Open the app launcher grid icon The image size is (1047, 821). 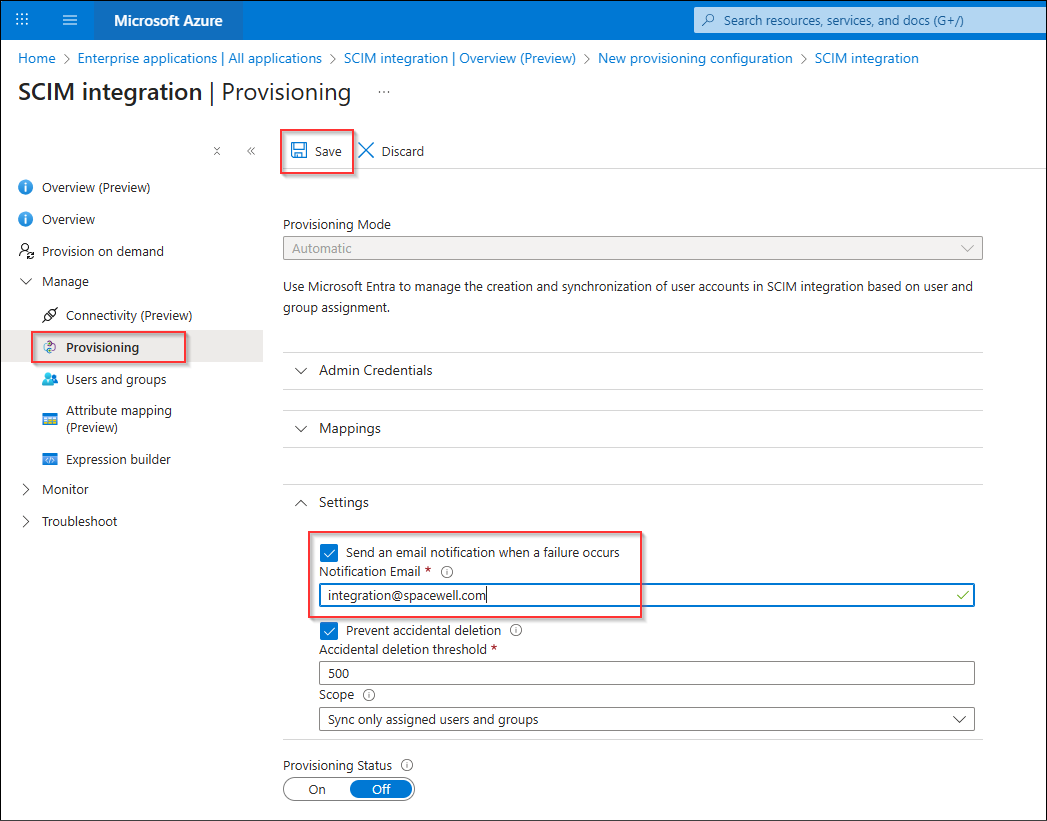pos(22,19)
